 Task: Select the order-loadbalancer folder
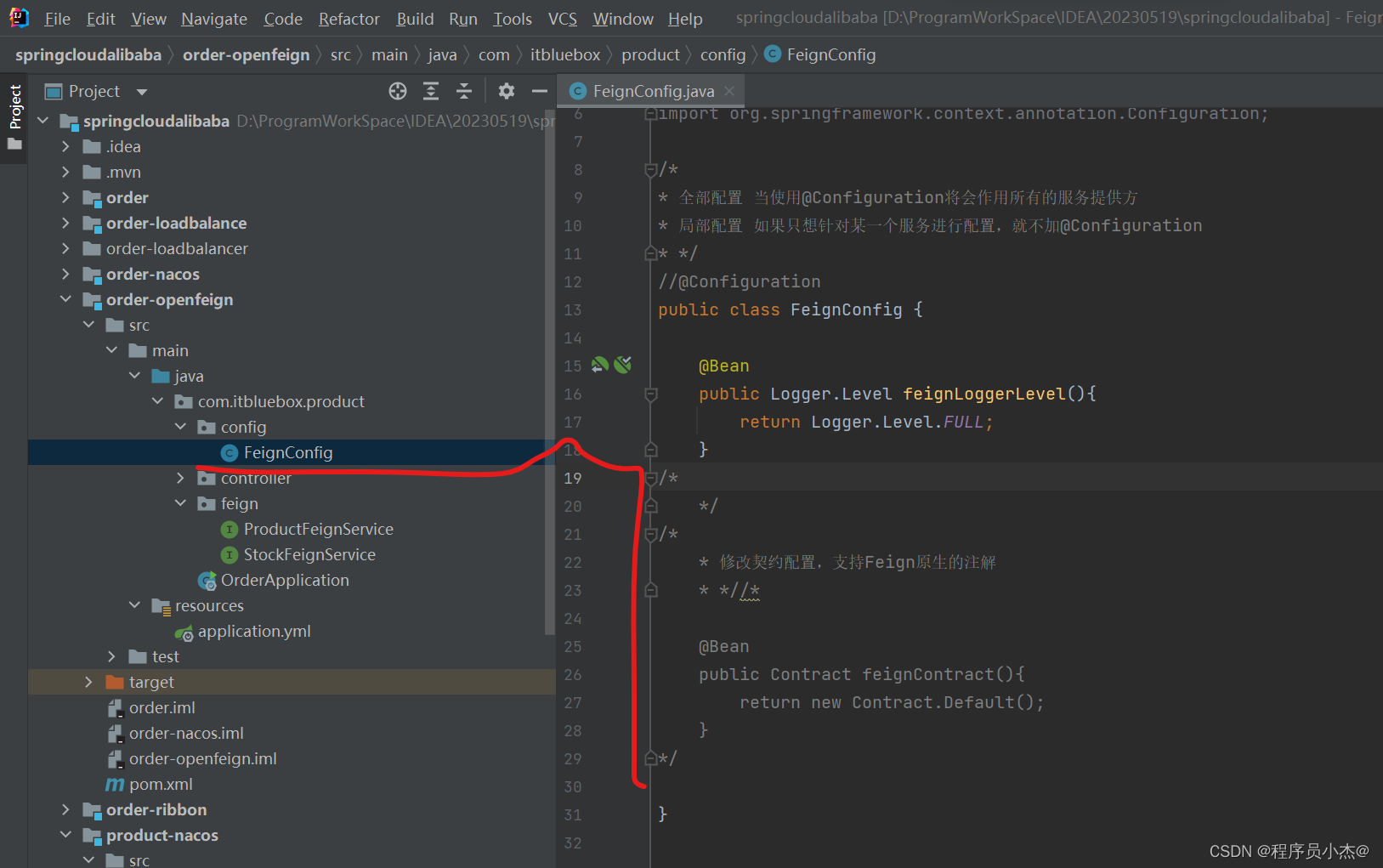point(177,248)
